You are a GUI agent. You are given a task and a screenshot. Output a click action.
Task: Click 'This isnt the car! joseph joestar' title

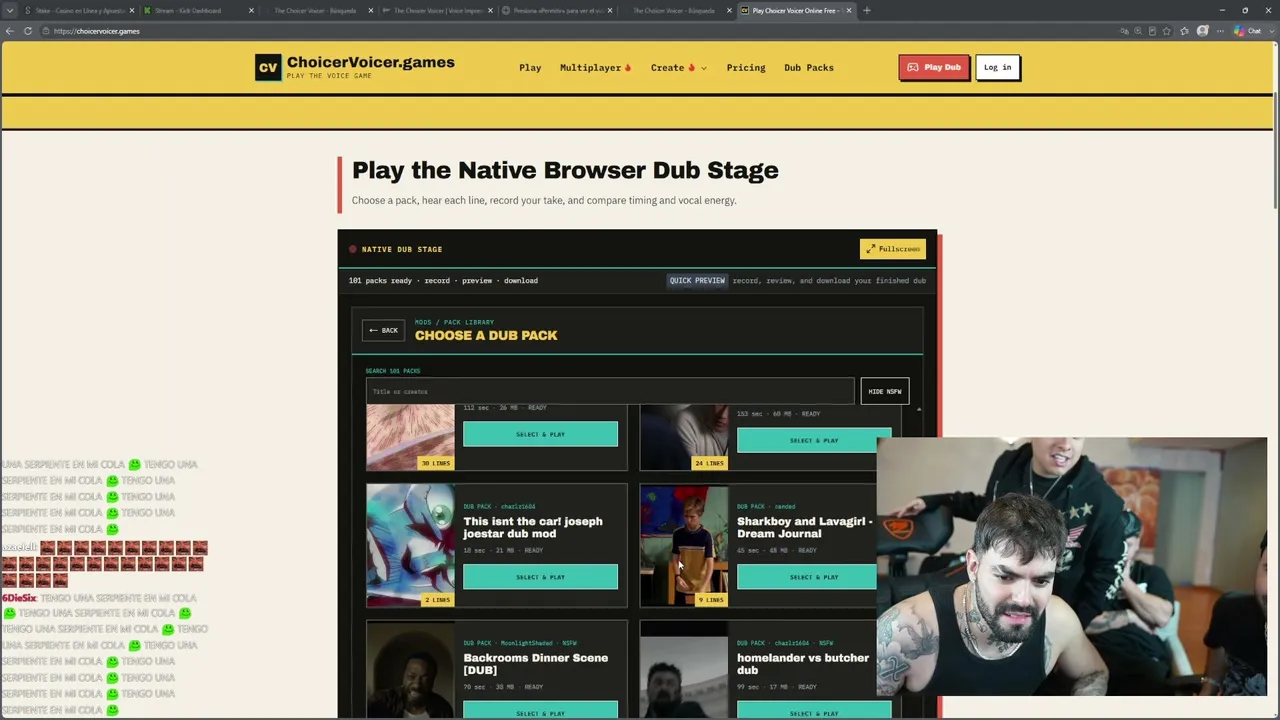(x=533, y=527)
